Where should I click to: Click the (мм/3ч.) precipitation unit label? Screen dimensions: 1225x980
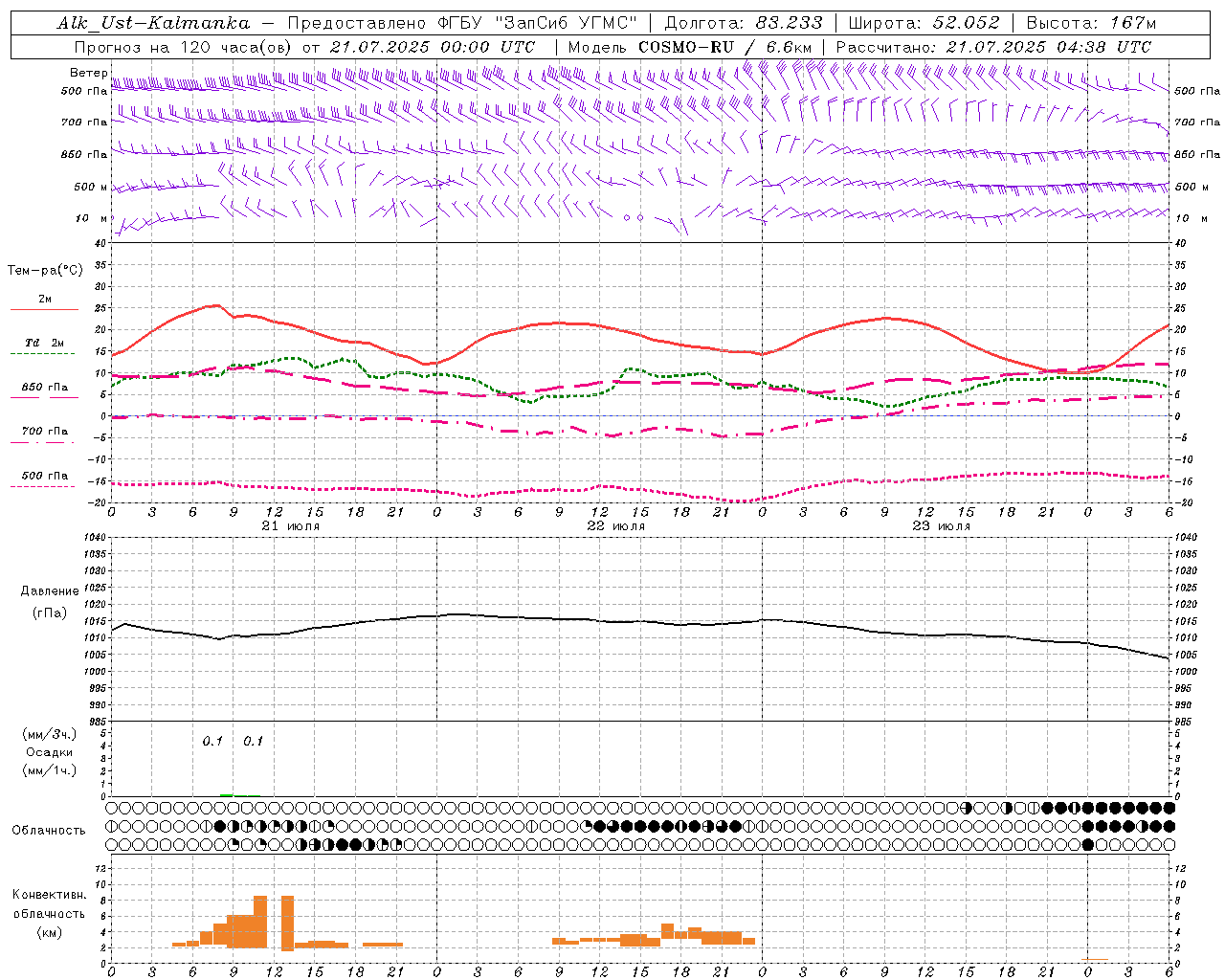pyautogui.click(x=50, y=734)
